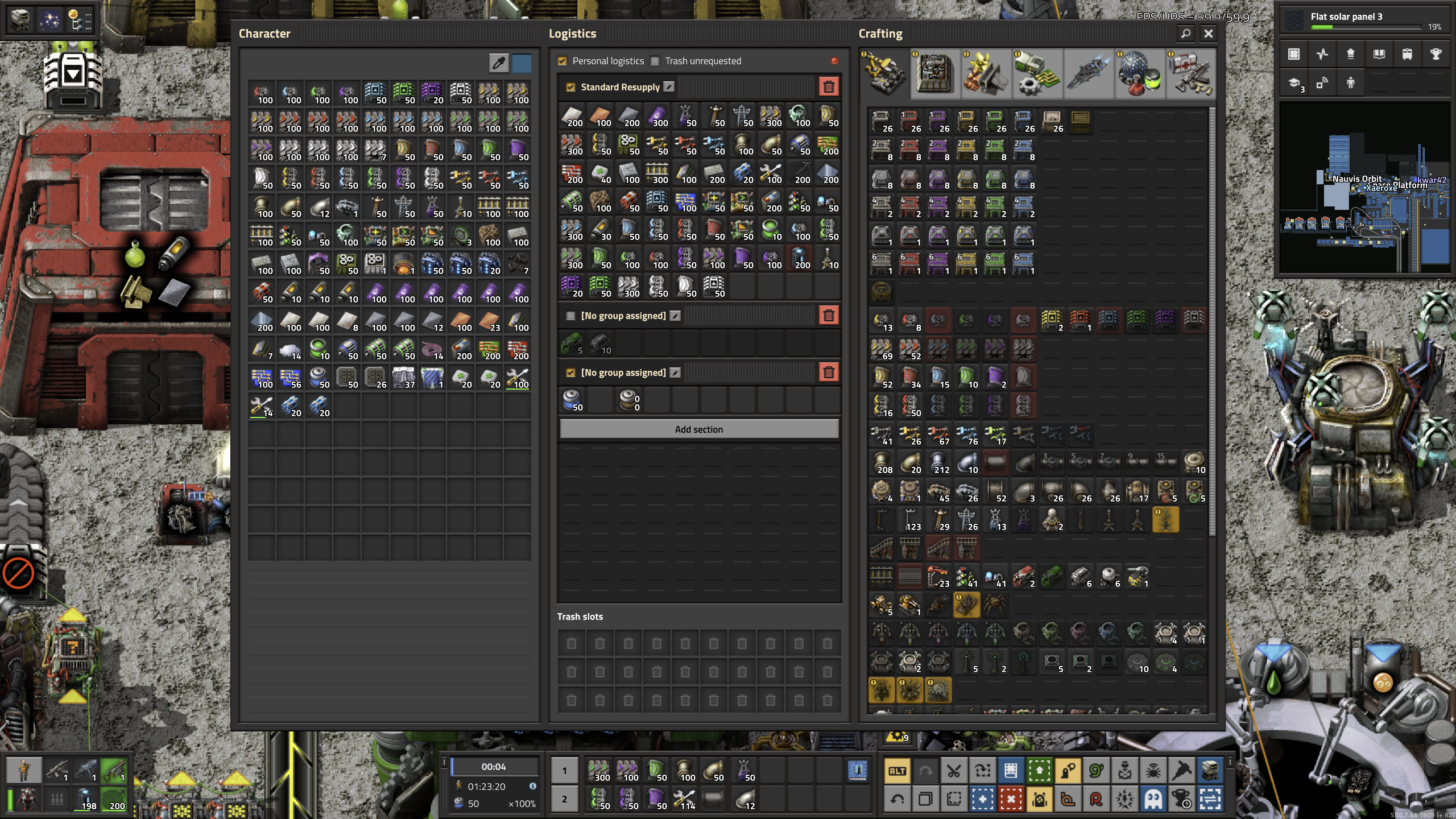Open the production statistics graph icon
Image resolution: width=1456 pixels, height=819 pixels.
tap(1322, 54)
